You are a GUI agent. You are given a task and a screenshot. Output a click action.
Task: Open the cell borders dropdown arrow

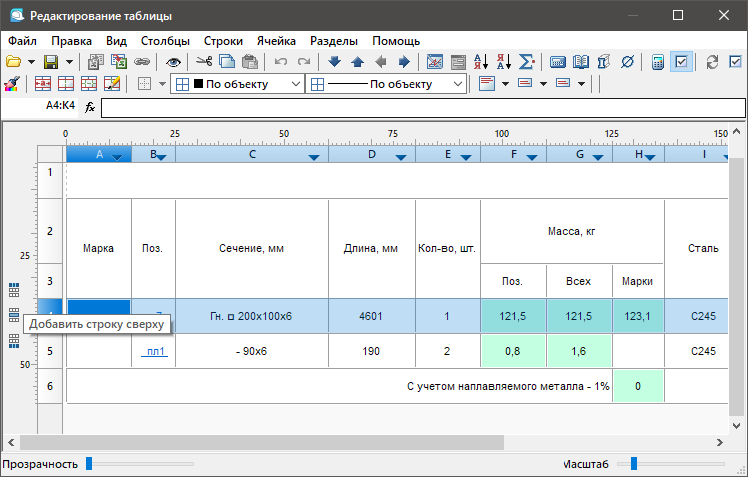(x=162, y=84)
